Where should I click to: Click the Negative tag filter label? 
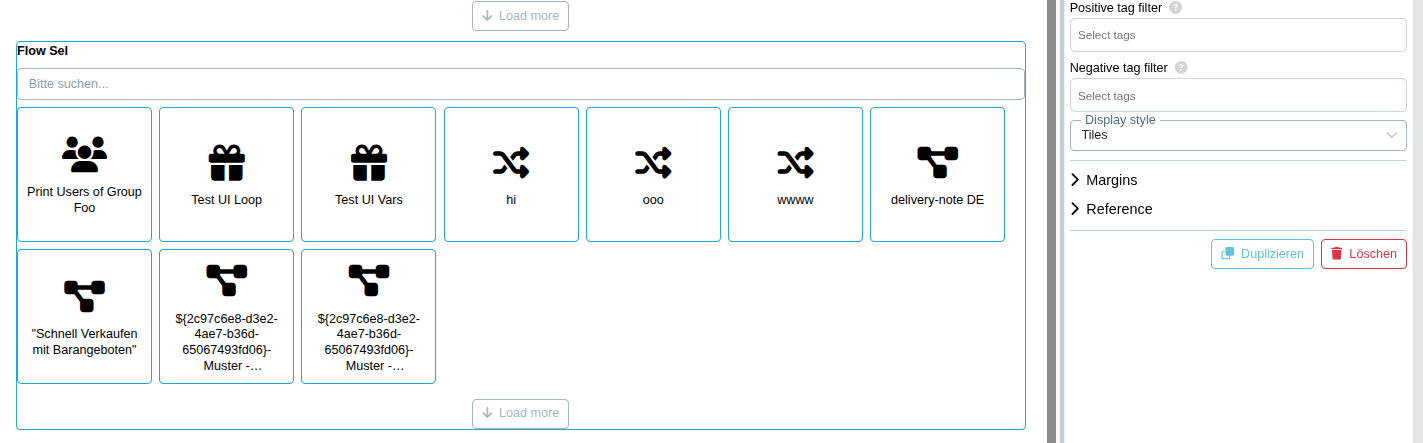tap(1119, 68)
